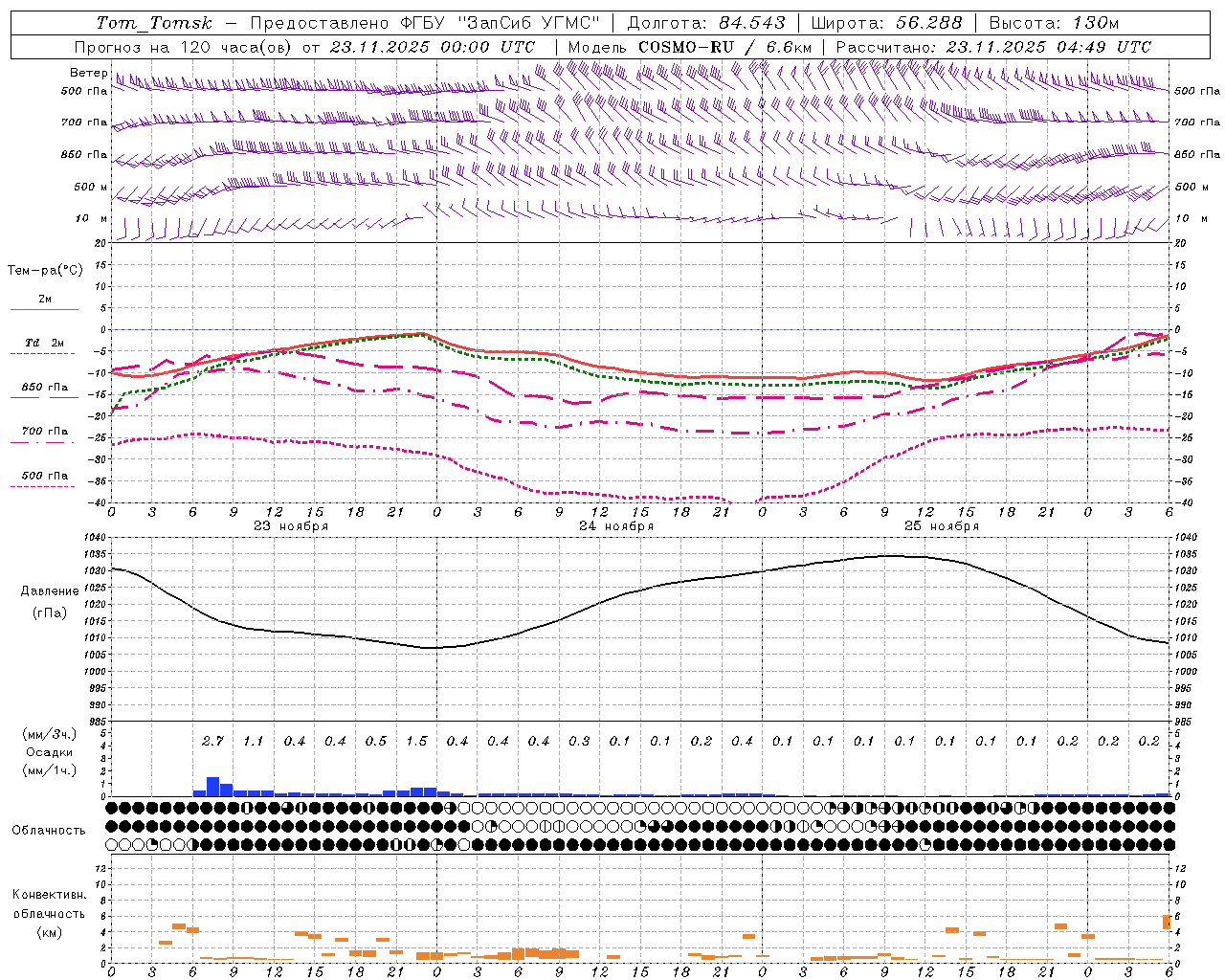Click the '24 ноября' date label
Image resolution: width=1225 pixels, height=980 pixels.
click(x=616, y=525)
